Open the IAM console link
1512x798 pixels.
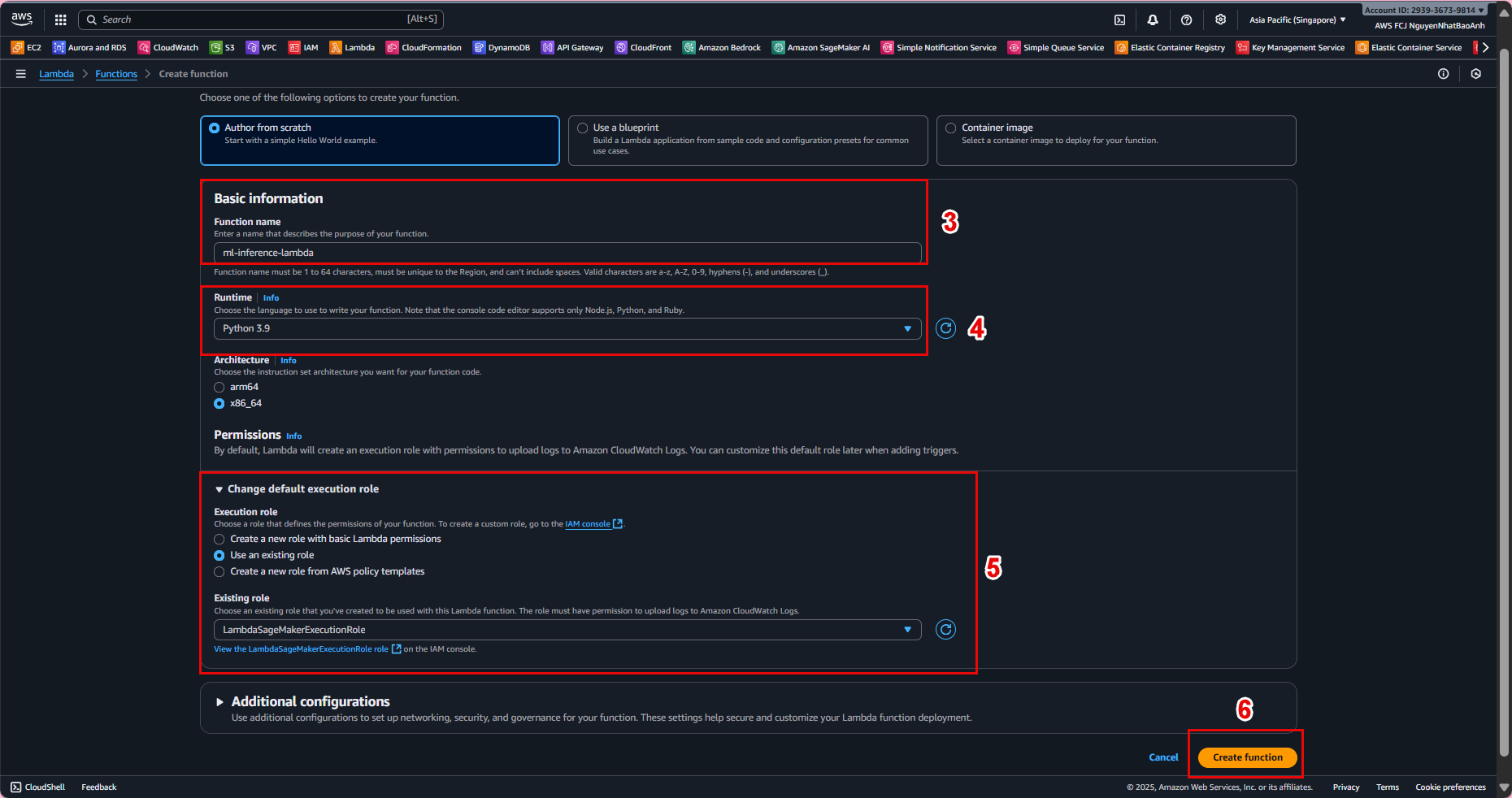tap(593, 524)
